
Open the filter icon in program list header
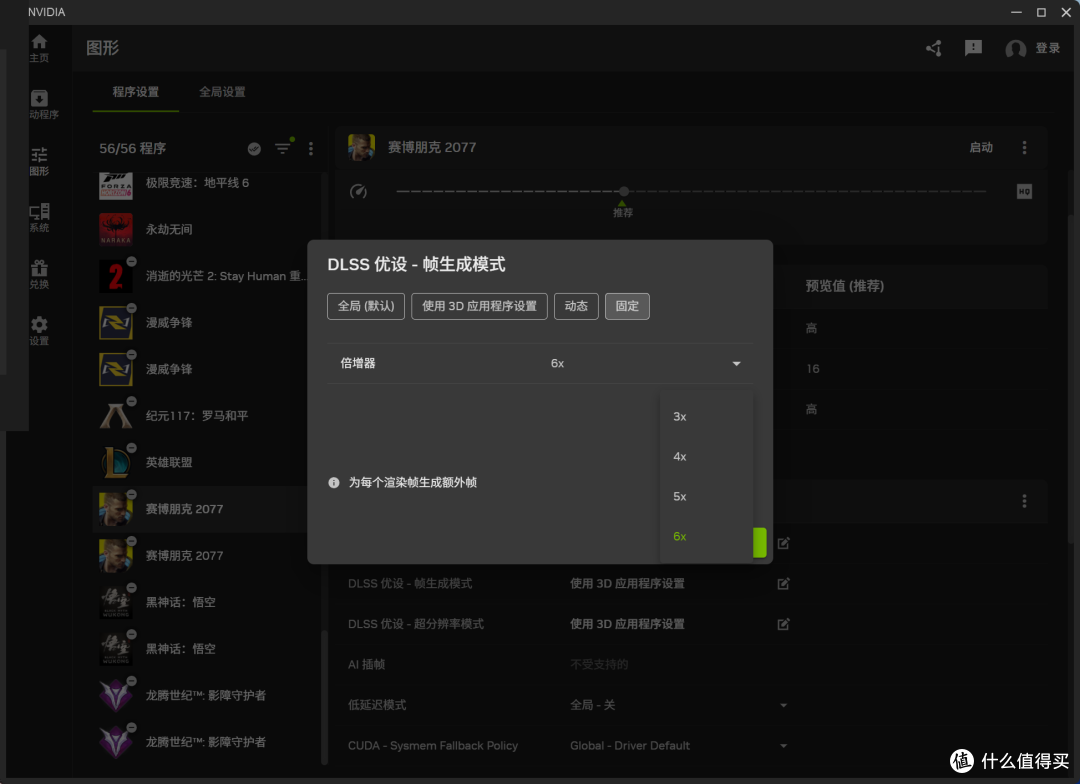[x=282, y=149]
